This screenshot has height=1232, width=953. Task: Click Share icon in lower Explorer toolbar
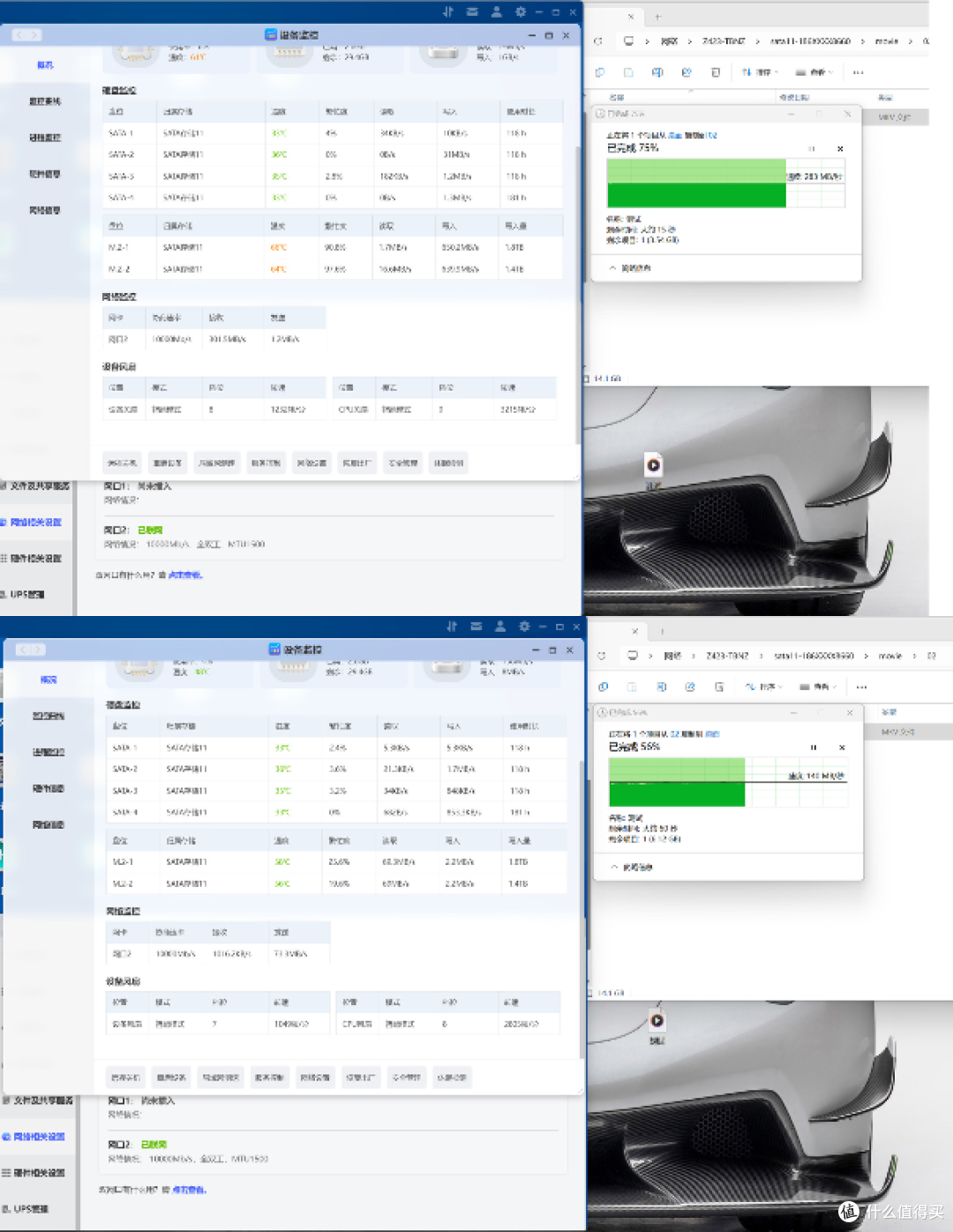[x=690, y=687]
